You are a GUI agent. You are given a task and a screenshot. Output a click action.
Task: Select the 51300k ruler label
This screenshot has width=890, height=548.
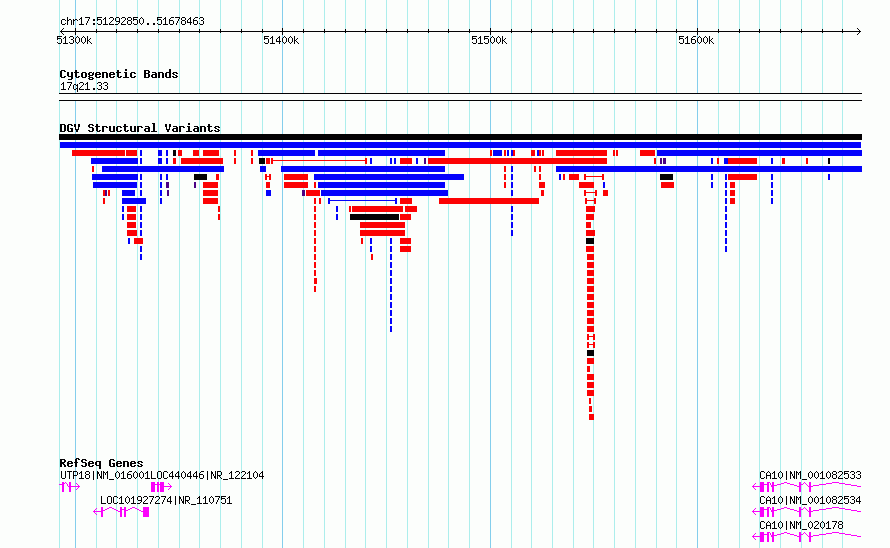[x=74, y=40]
